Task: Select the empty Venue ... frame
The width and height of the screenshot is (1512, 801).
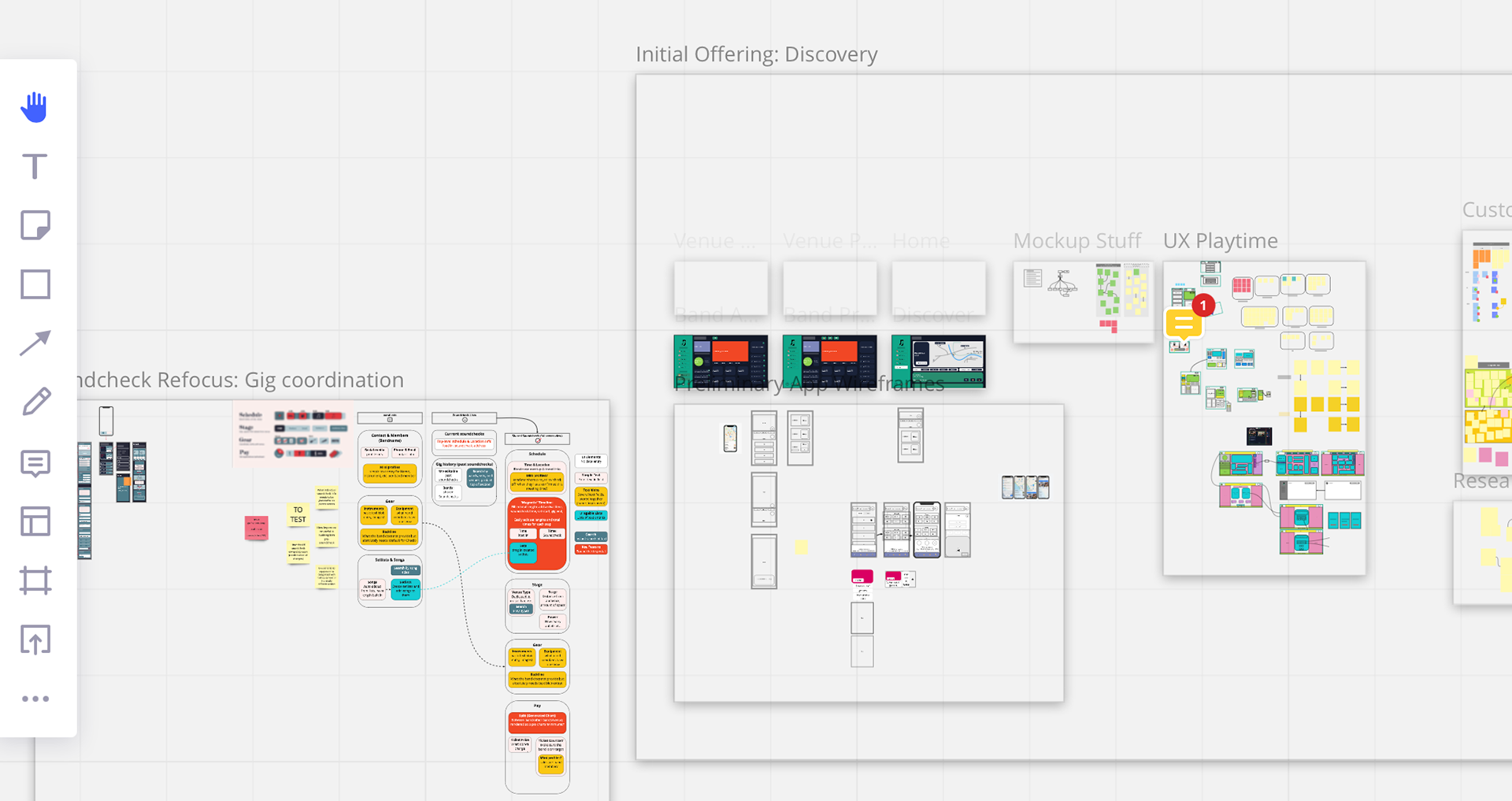Action: point(721,288)
